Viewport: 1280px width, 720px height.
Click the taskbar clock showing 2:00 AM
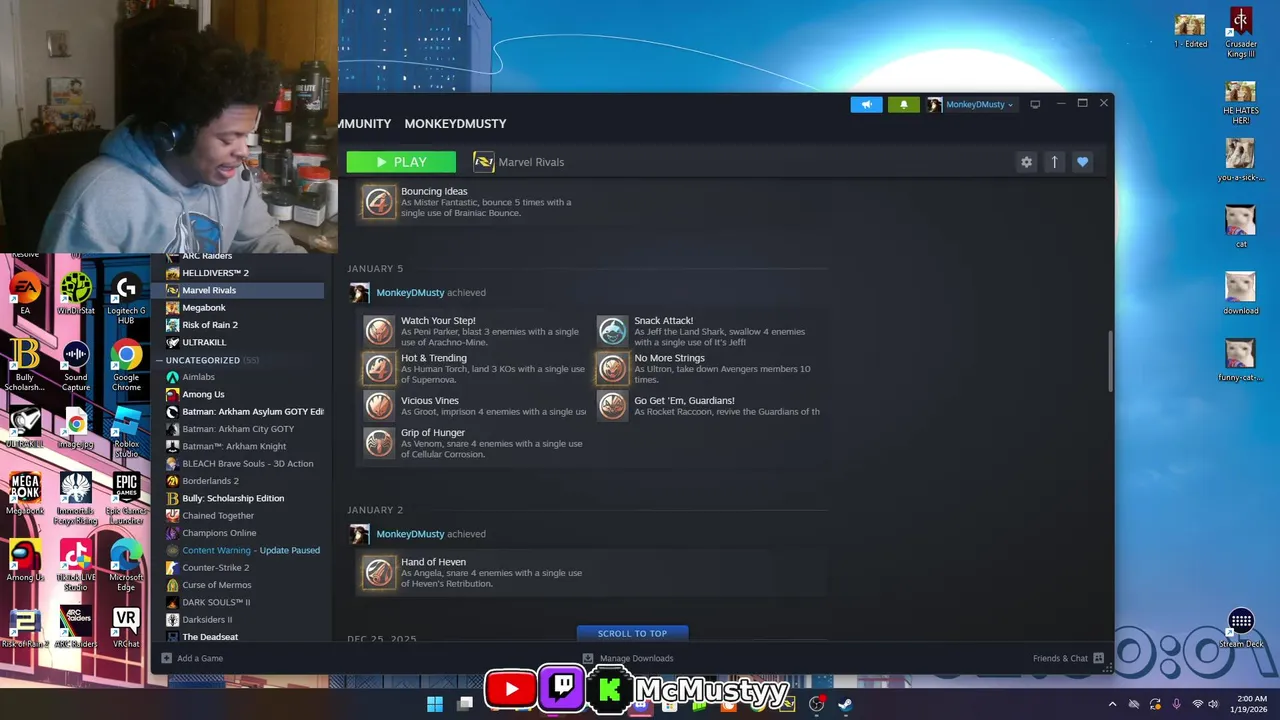click(x=1251, y=704)
